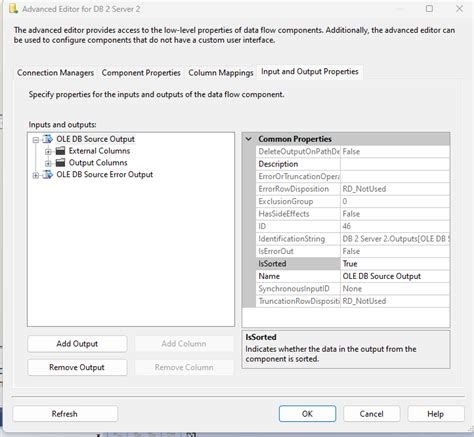Screen dimensions: 474x437
Task: Click the TruncationRowDisposition property label
Action: (x=298, y=301)
